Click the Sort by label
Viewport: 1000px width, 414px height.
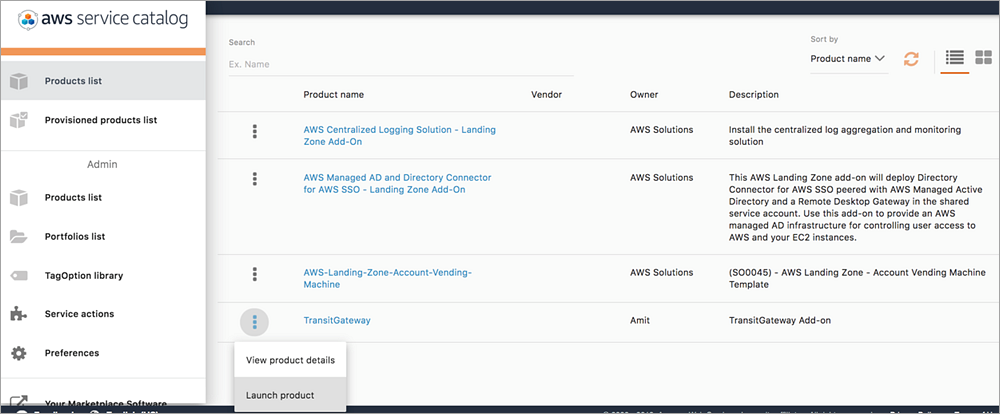824,39
